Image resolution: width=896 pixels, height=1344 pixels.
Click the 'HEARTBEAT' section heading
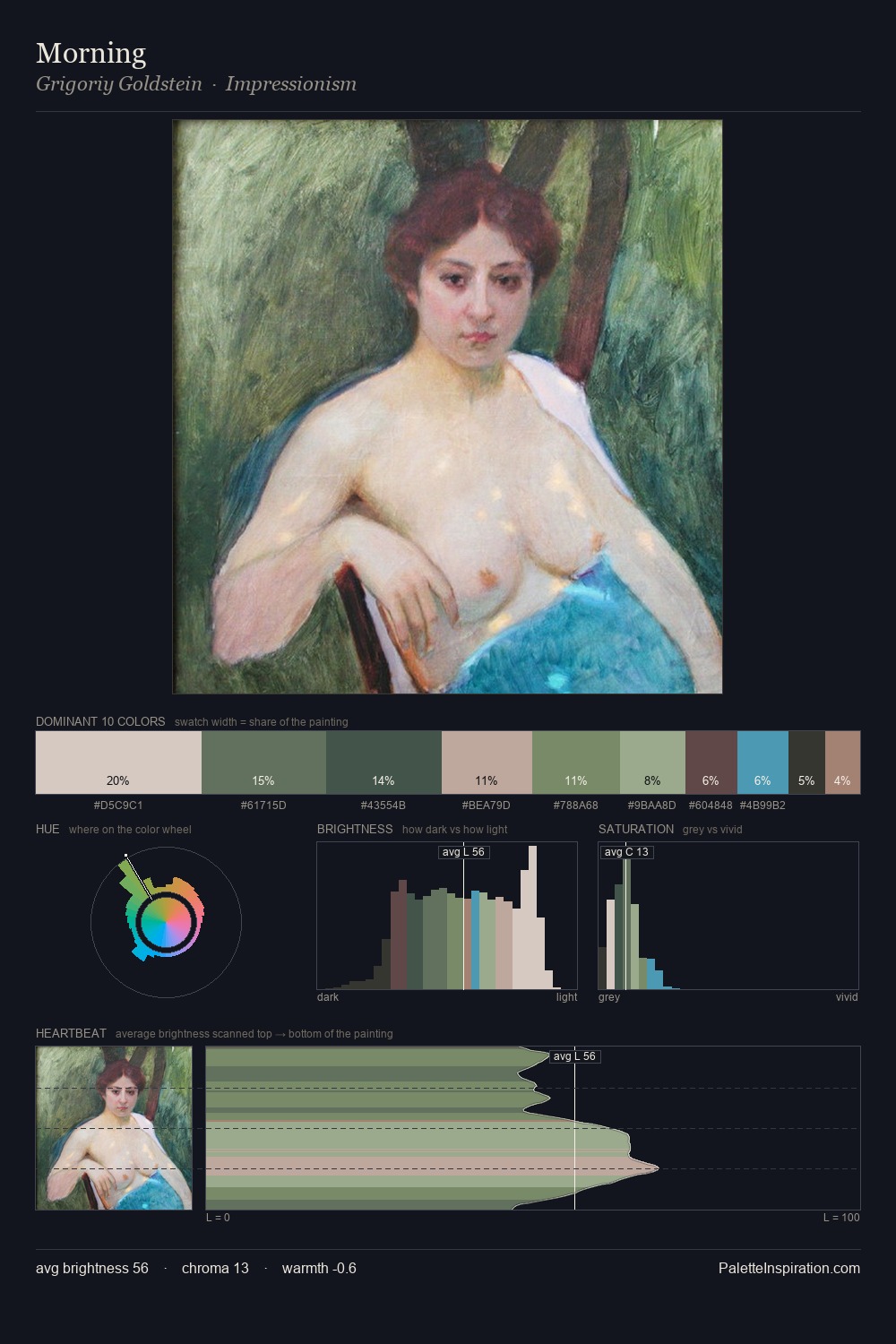click(71, 1033)
